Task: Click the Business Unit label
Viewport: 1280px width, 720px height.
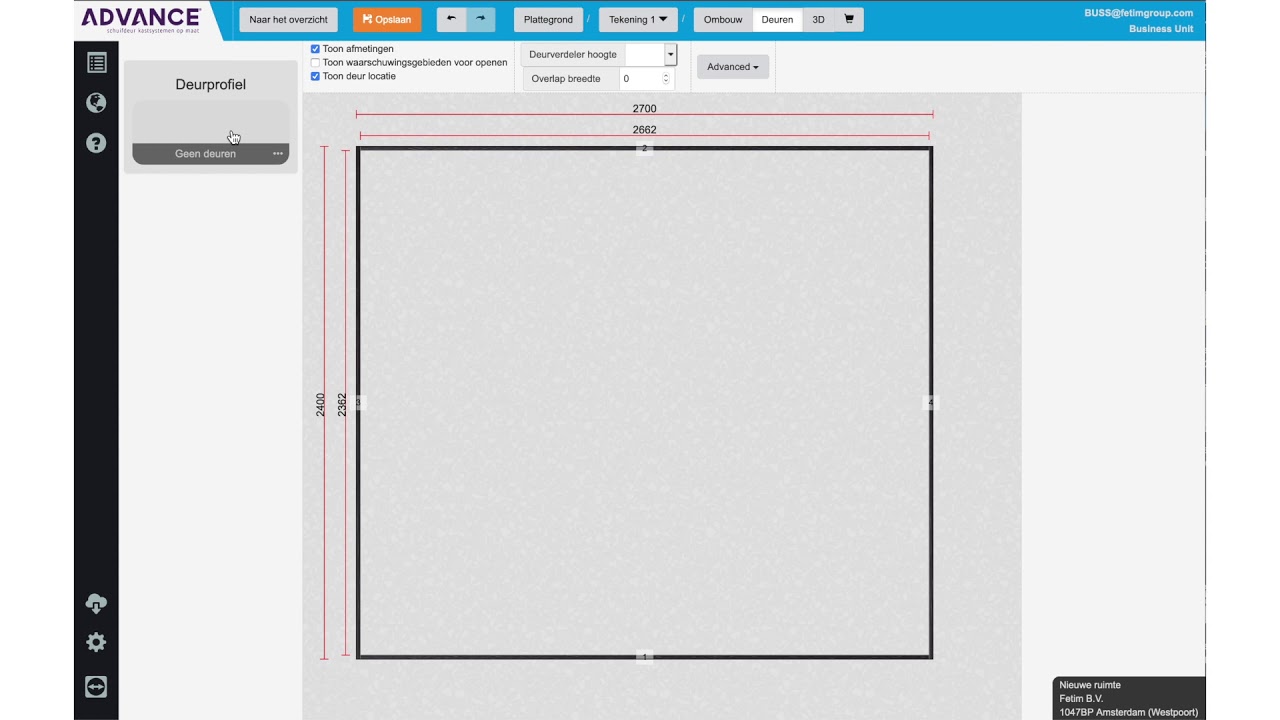Action: coord(1161,29)
